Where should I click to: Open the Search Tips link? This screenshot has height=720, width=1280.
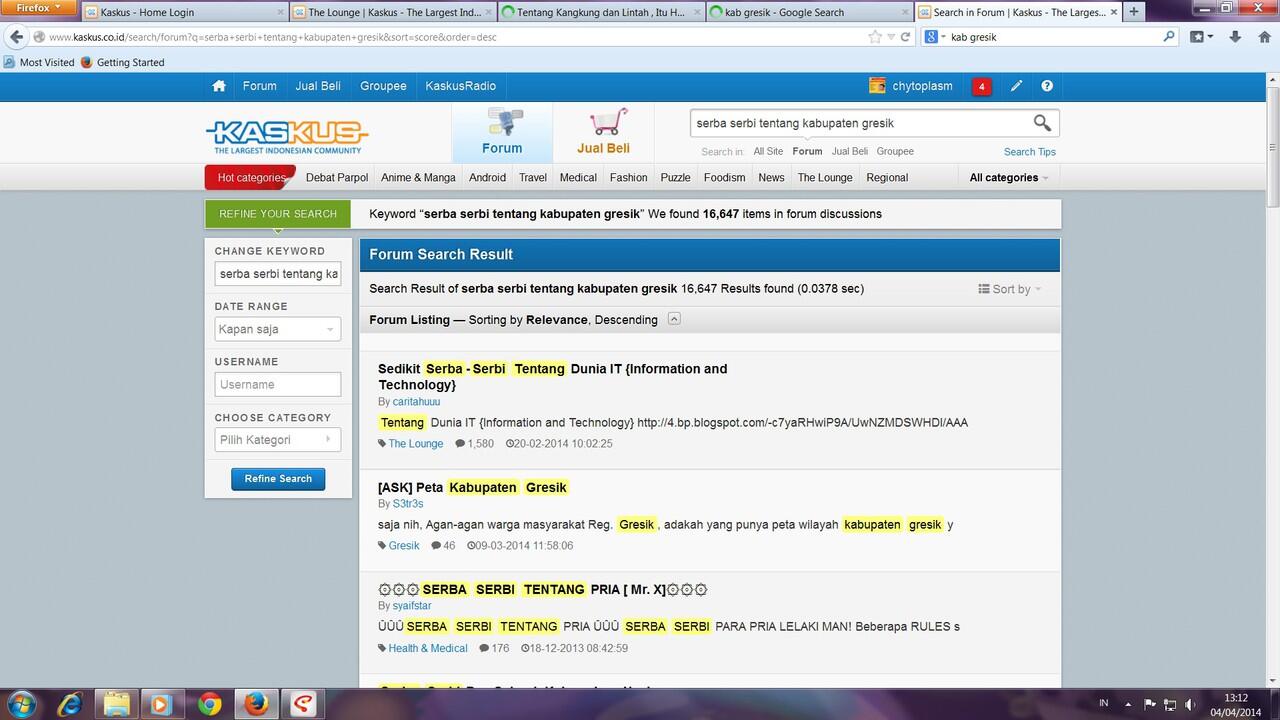click(x=1030, y=152)
